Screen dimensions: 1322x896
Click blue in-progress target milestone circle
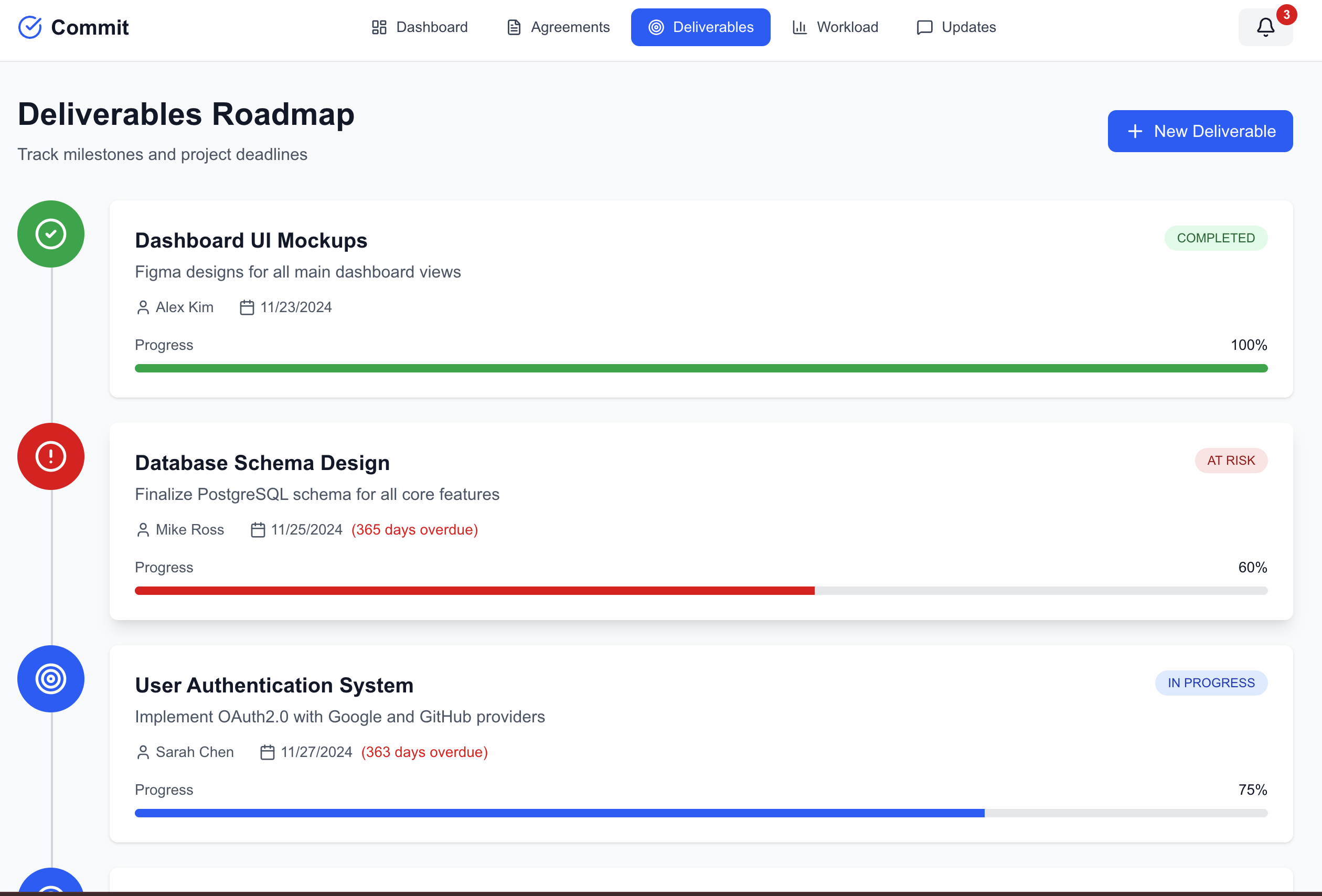pos(51,679)
